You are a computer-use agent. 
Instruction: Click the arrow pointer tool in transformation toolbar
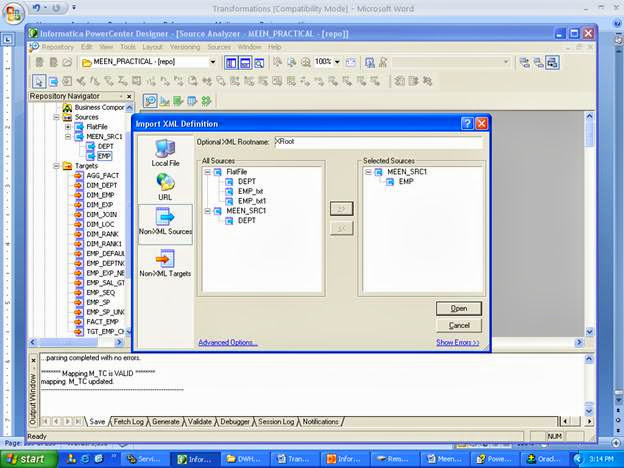(39, 81)
